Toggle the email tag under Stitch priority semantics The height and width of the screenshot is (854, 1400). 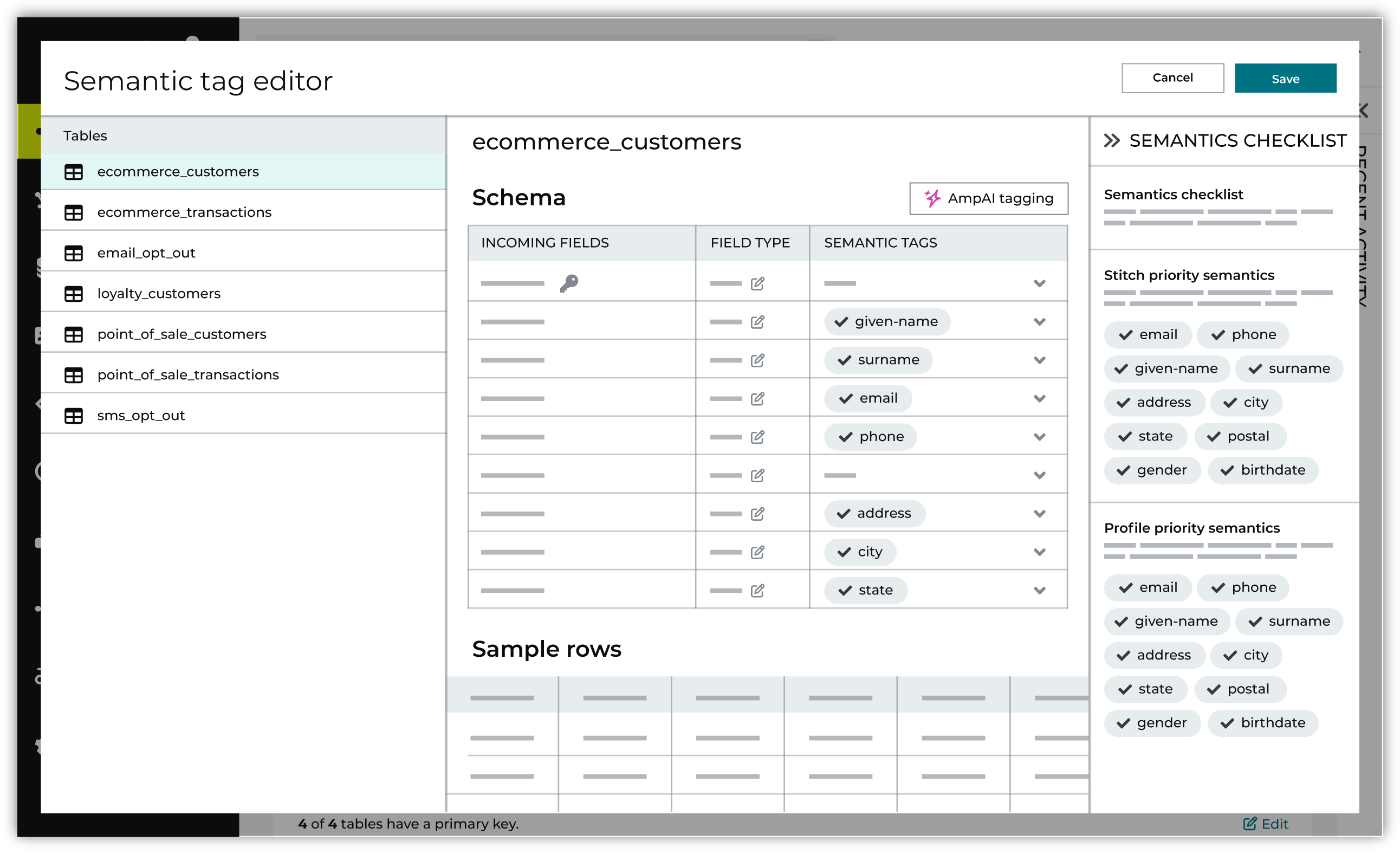click(1148, 335)
